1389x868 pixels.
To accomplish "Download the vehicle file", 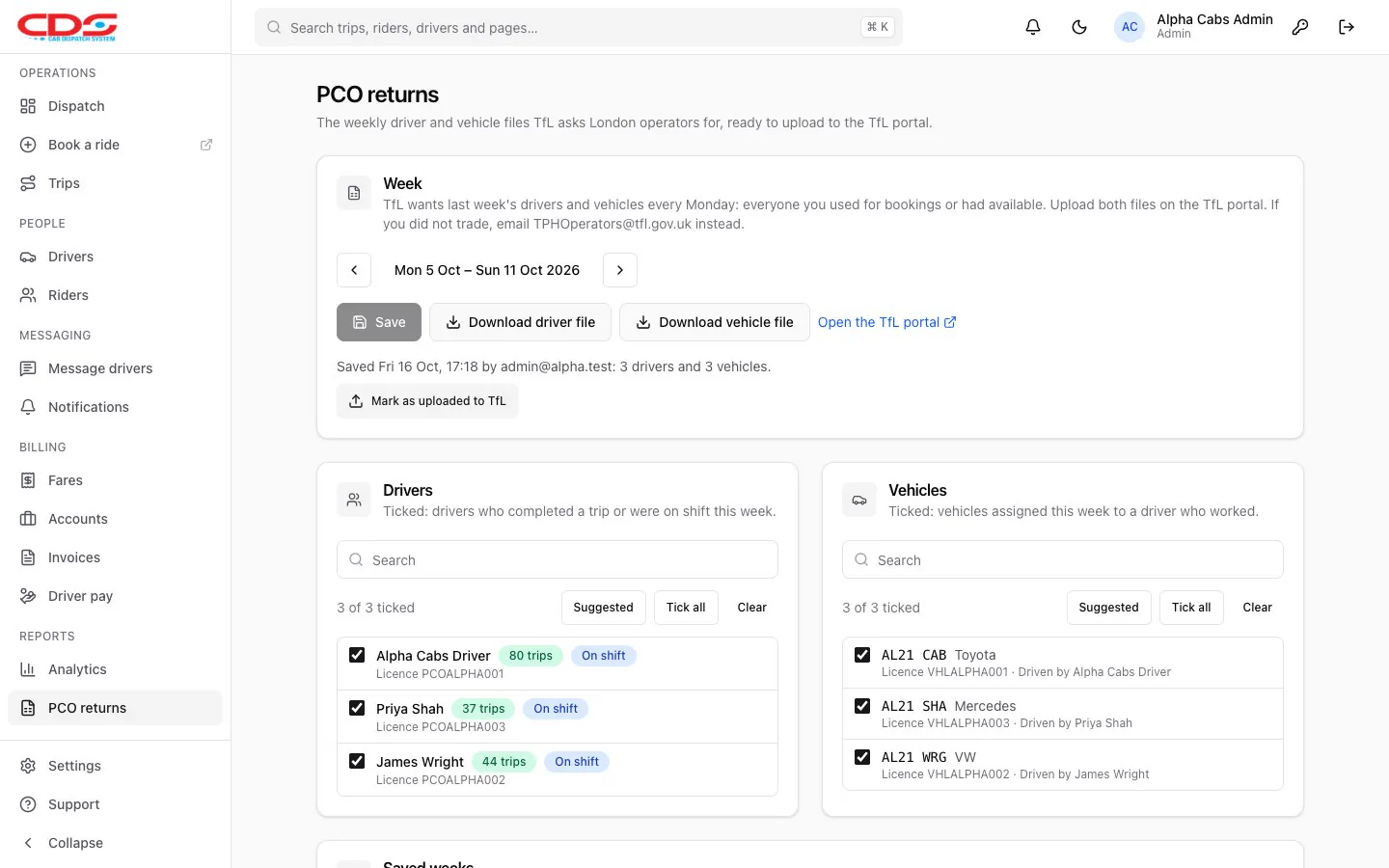I will [x=715, y=322].
